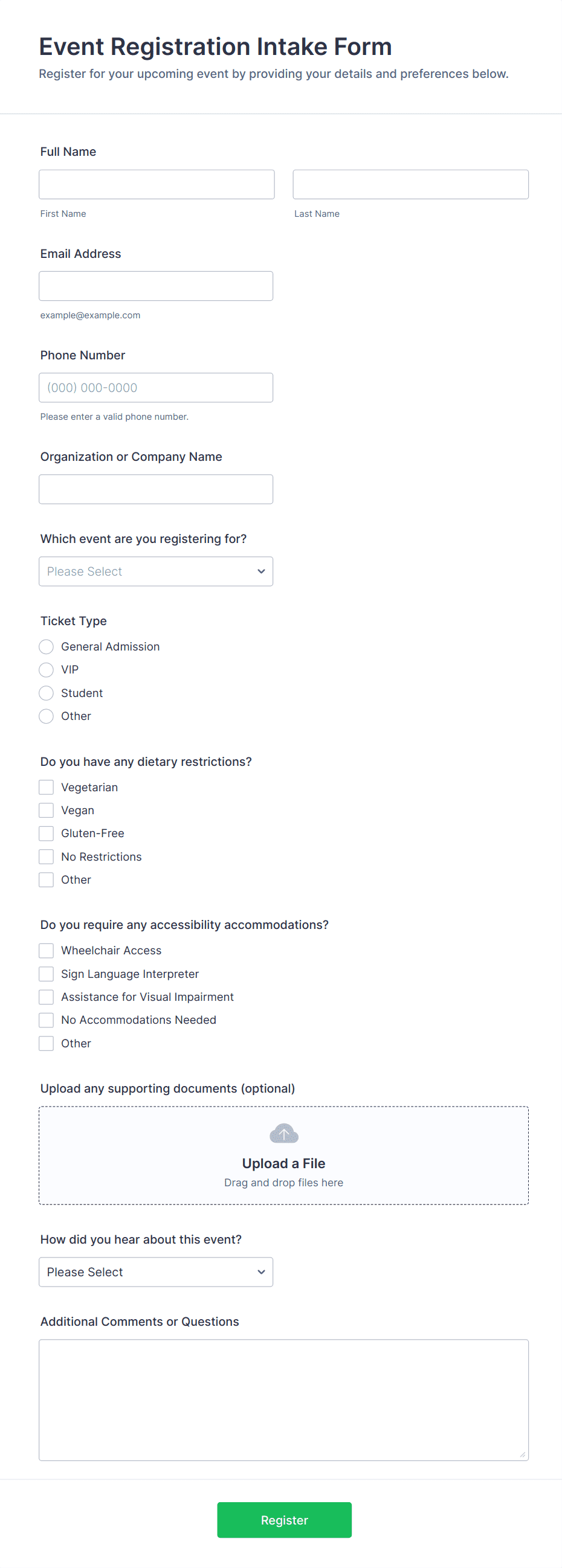Focus the First Name field
Image resolution: width=562 pixels, height=1568 pixels.
157,184
